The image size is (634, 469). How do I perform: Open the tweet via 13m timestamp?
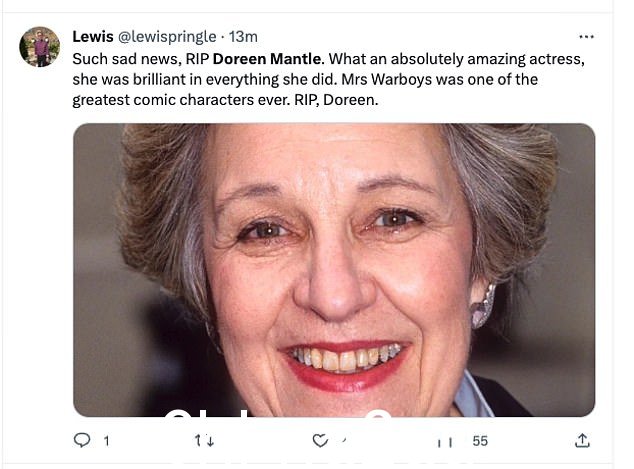(x=243, y=37)
